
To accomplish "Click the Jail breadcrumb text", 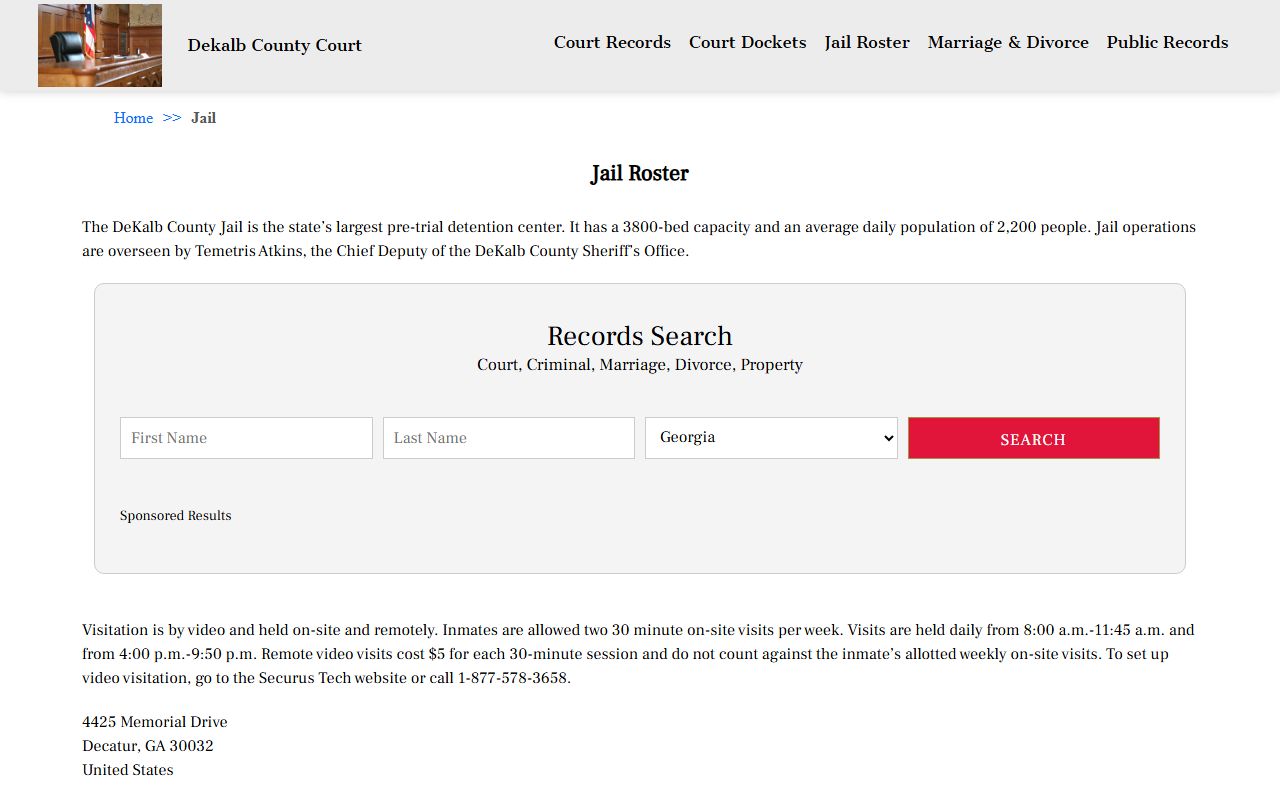I will click(x=204, y=118).
